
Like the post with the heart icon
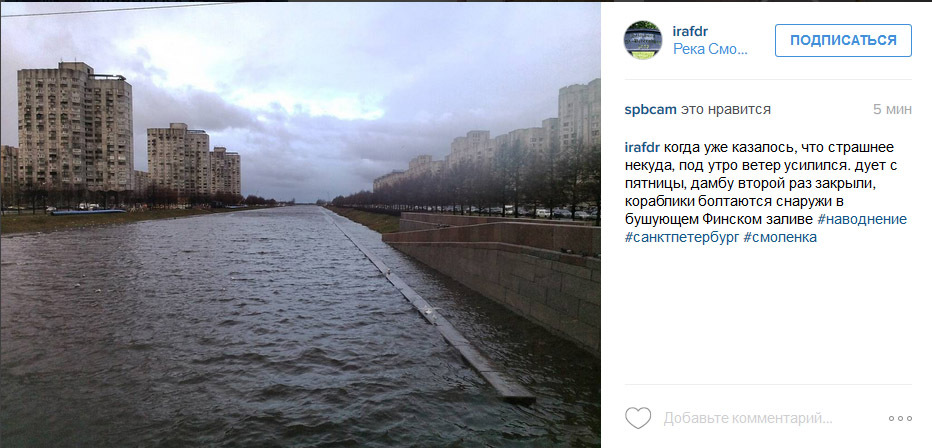(x=638, y=418)
